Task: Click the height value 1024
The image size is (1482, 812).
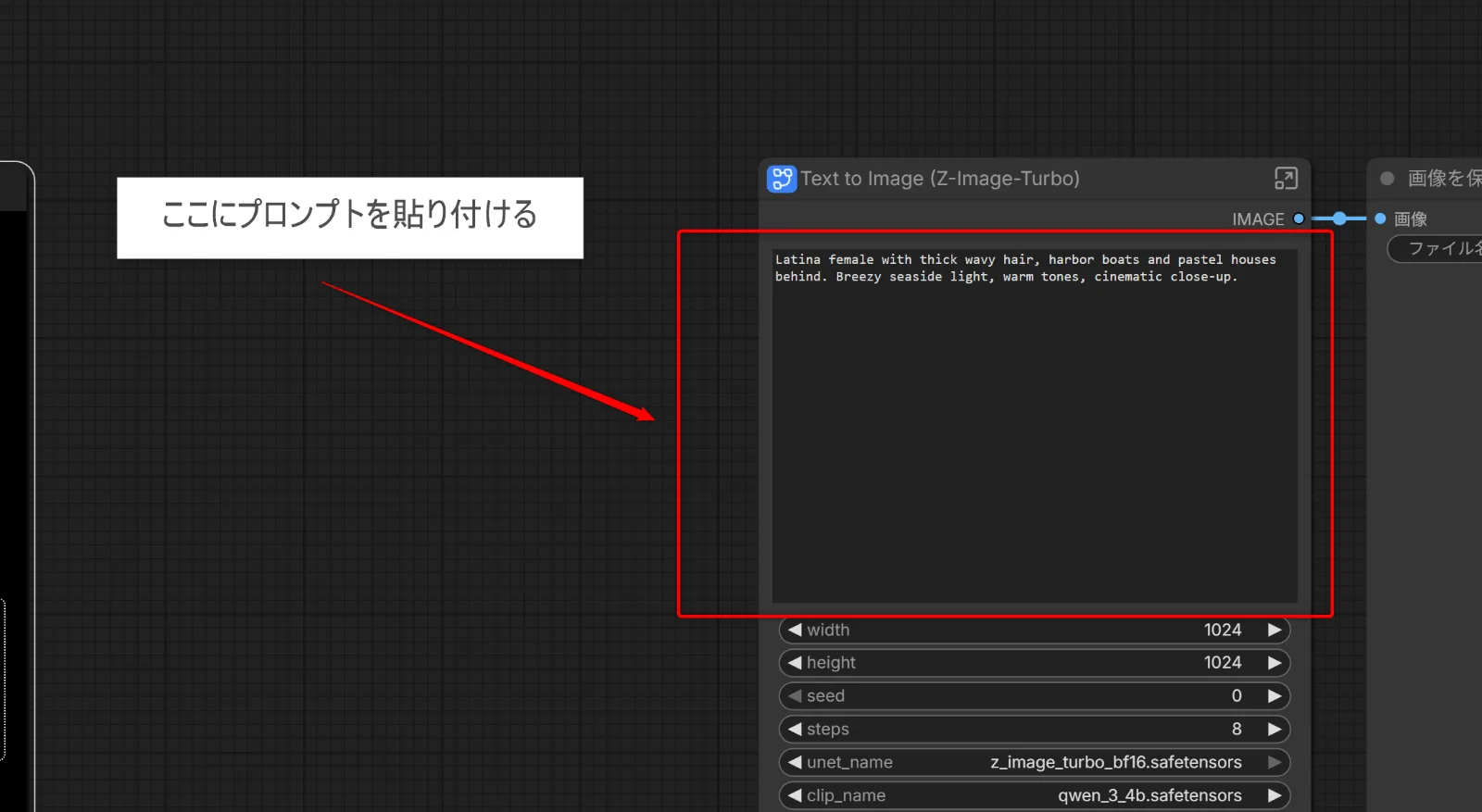Action: coord(1223,663)
